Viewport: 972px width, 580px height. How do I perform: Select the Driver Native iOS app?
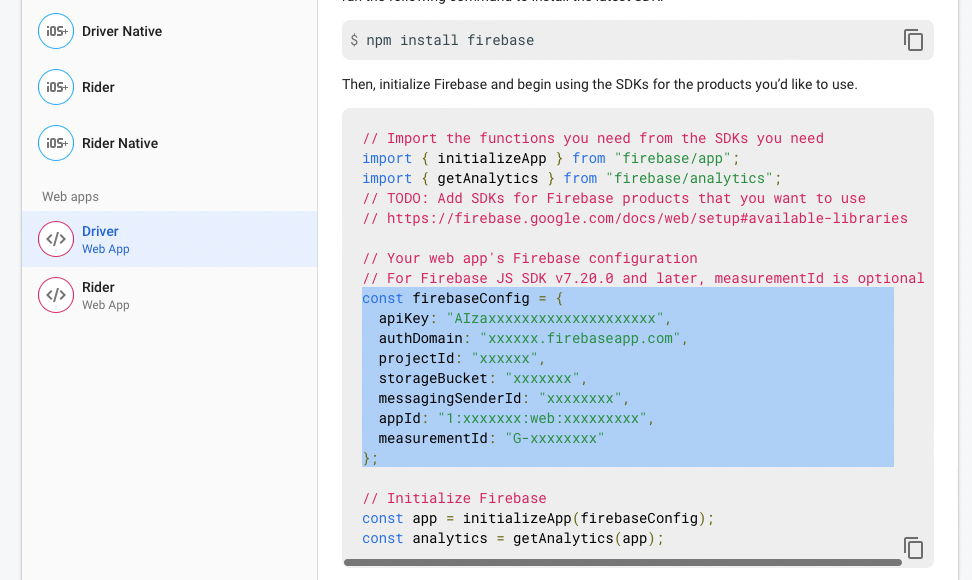tap(169, 31)
